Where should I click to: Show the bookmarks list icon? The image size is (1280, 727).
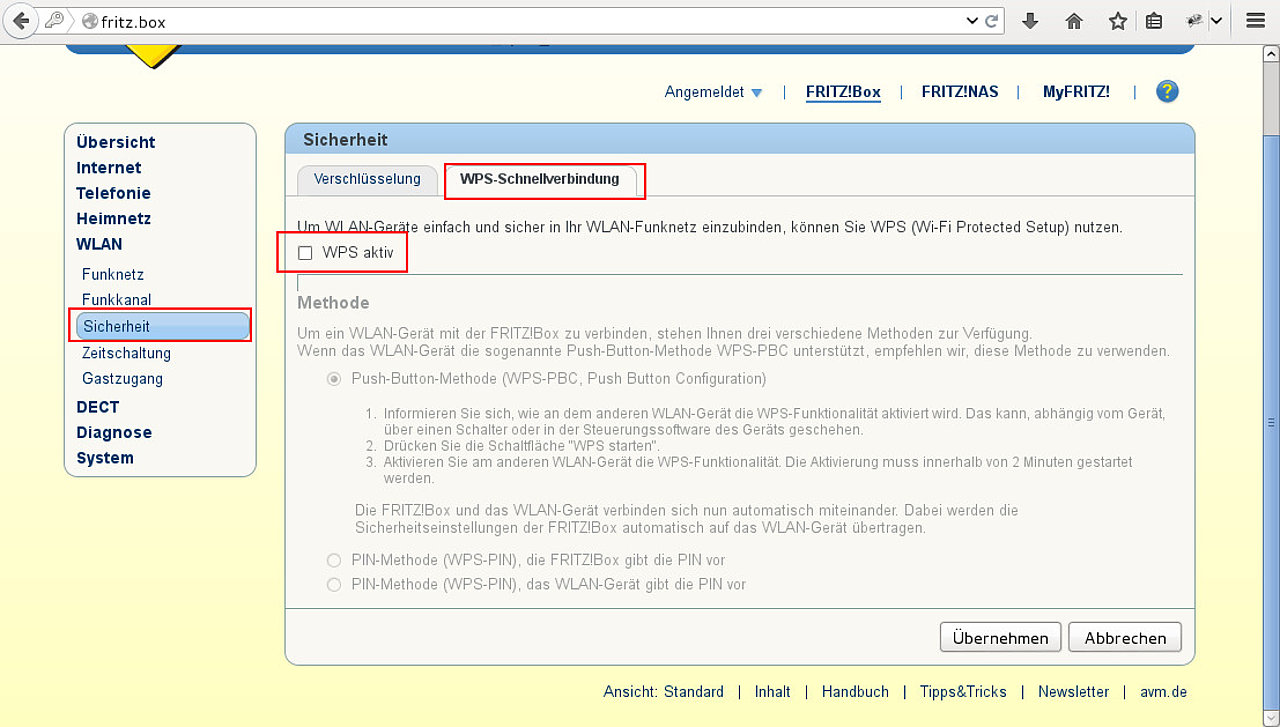click(x=1154, y=21)
